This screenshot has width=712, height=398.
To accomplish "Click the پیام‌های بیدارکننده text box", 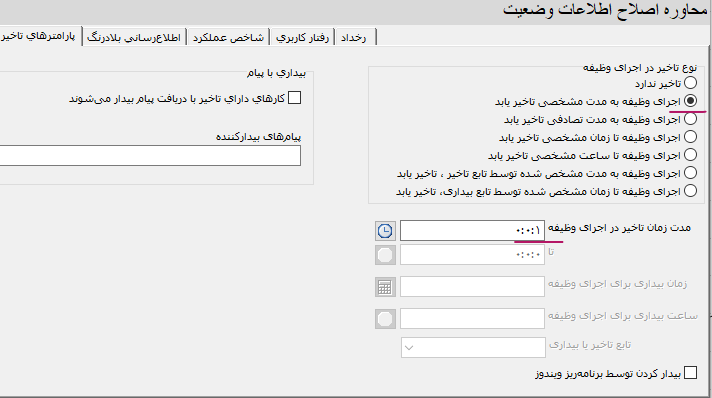I will (150, 155).
